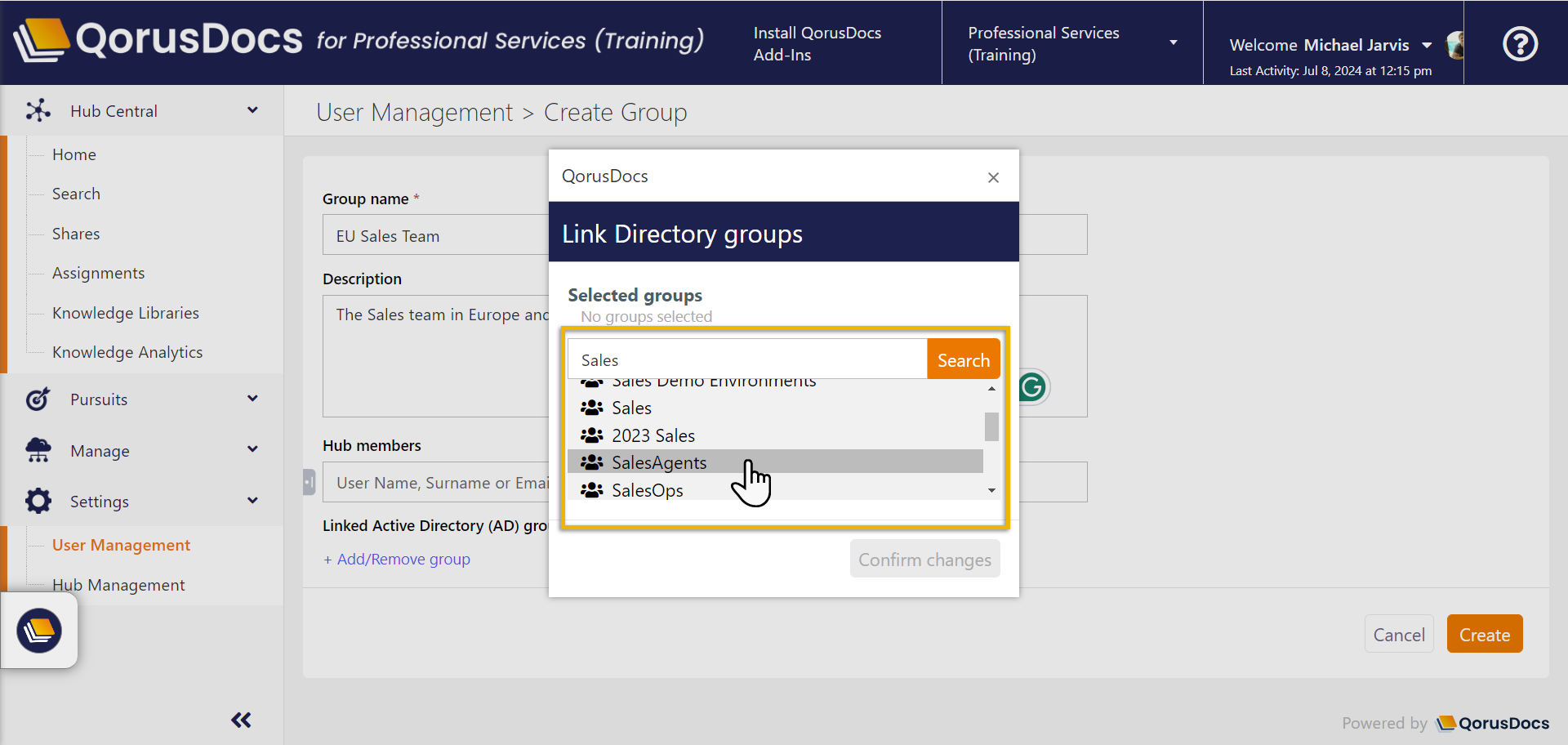Click the Hub members side handle
This screenshot has width=1568, height=745.
[x=309, y=482]
